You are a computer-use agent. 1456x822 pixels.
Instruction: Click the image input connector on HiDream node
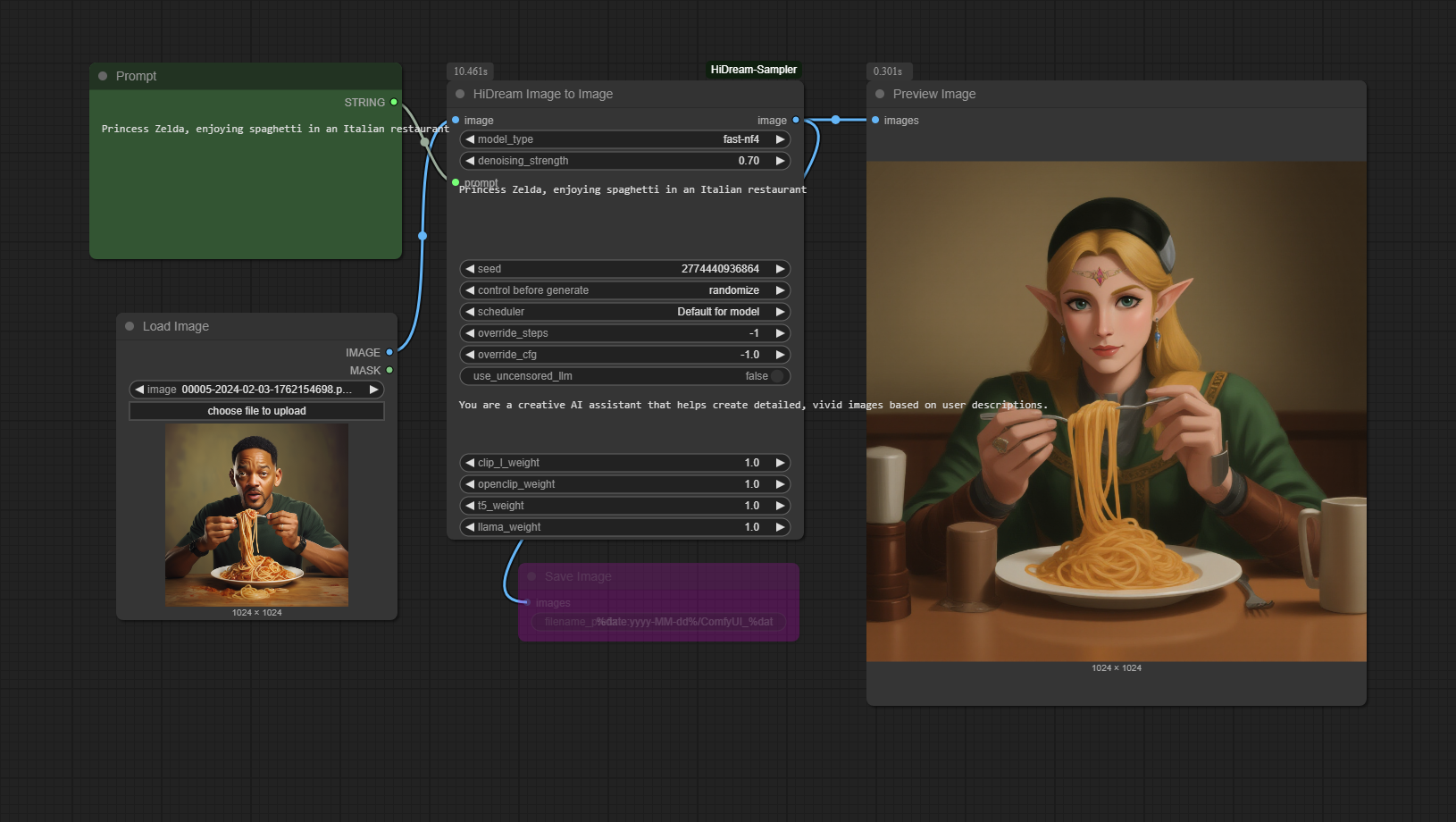point(456,120)
